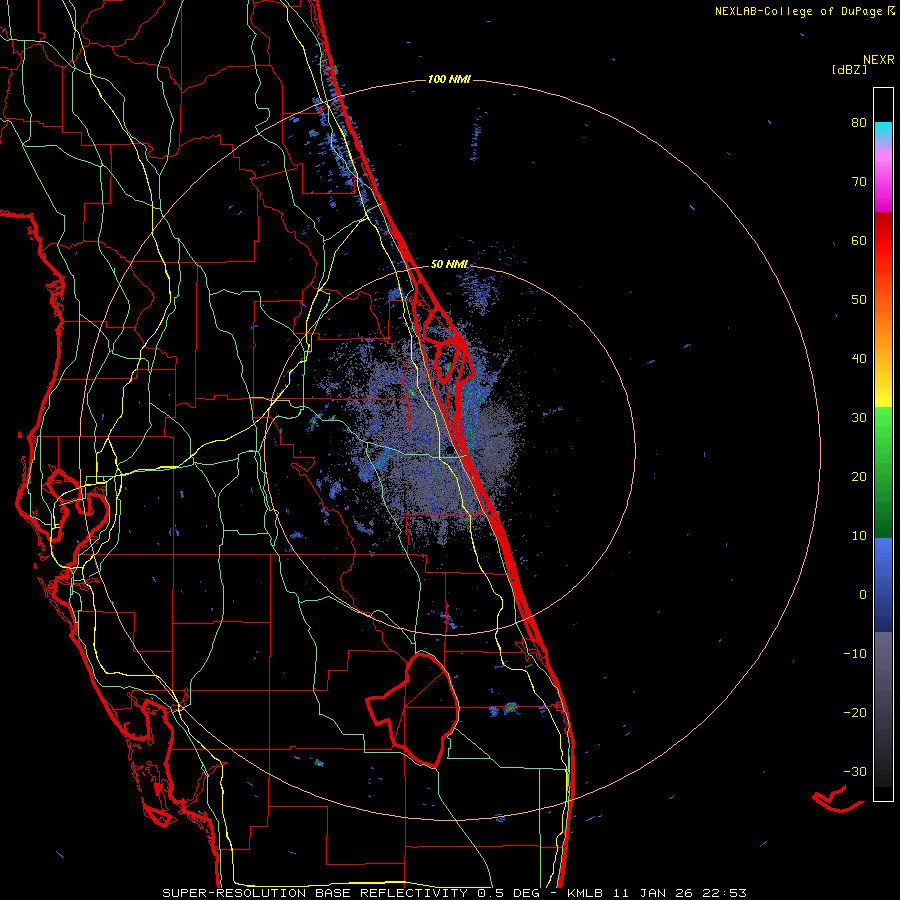Select the -30 value on the dBZ scale

855,772
